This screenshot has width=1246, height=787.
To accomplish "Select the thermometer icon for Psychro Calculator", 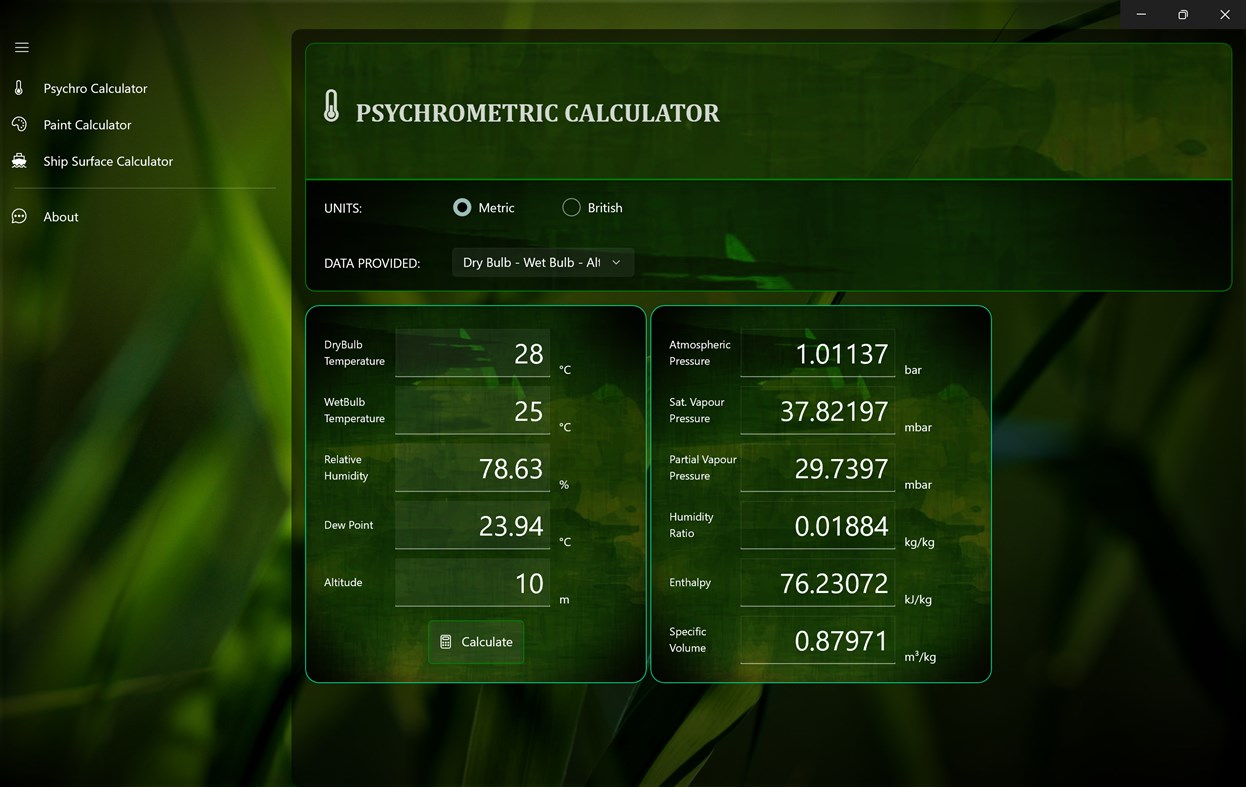I will pyautogui.click(x=20, y=87).
